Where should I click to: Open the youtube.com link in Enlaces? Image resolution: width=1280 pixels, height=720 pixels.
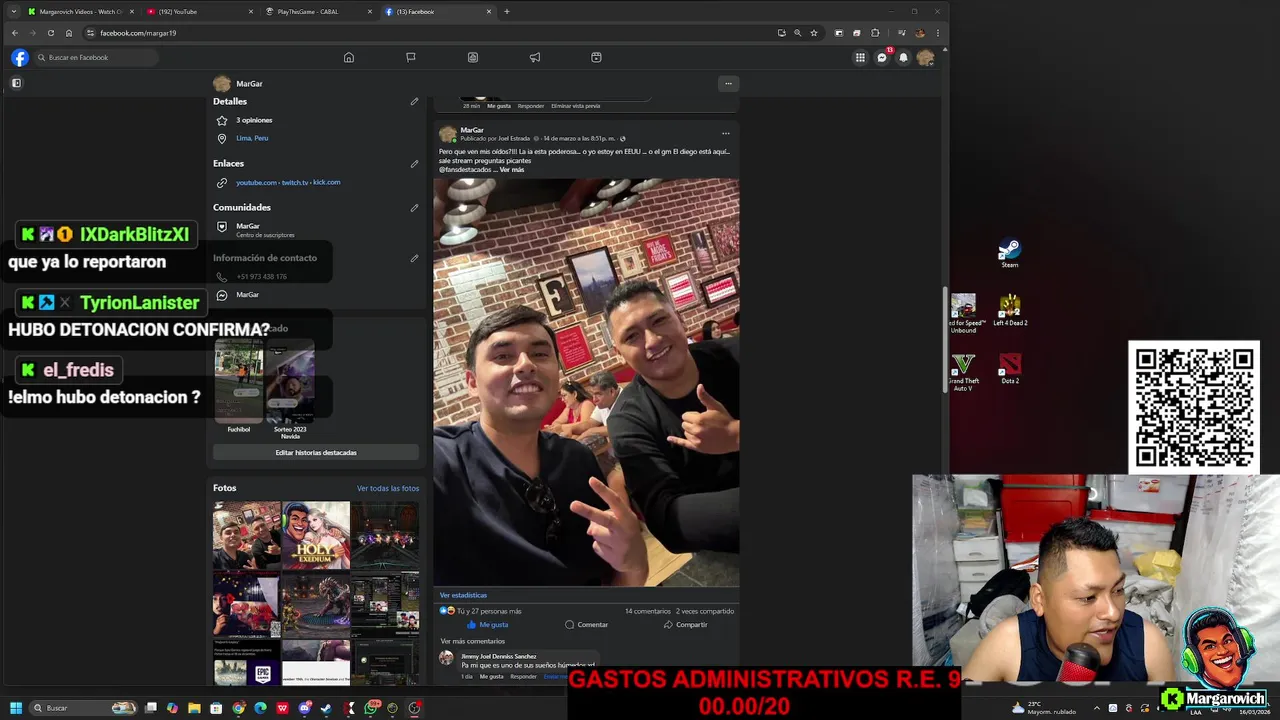click(256, 183)
